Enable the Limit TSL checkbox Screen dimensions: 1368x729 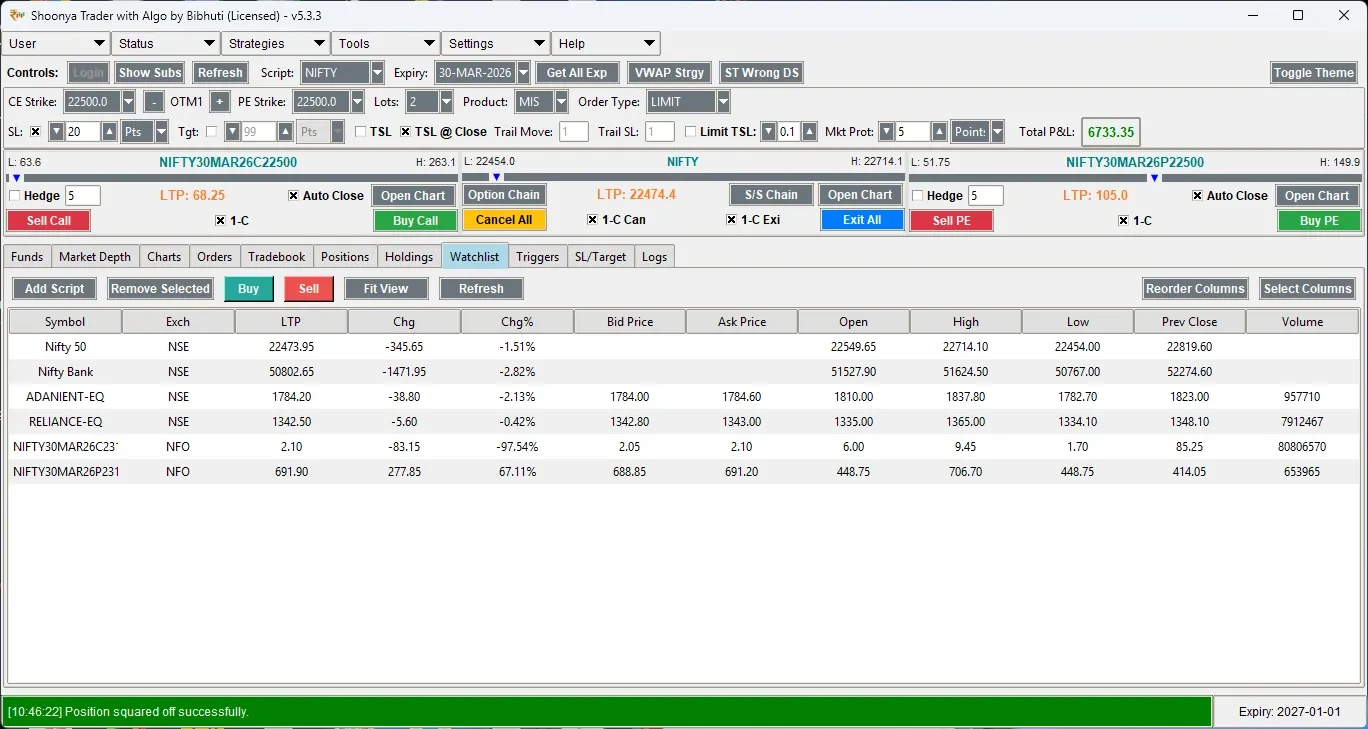point(691,132)
